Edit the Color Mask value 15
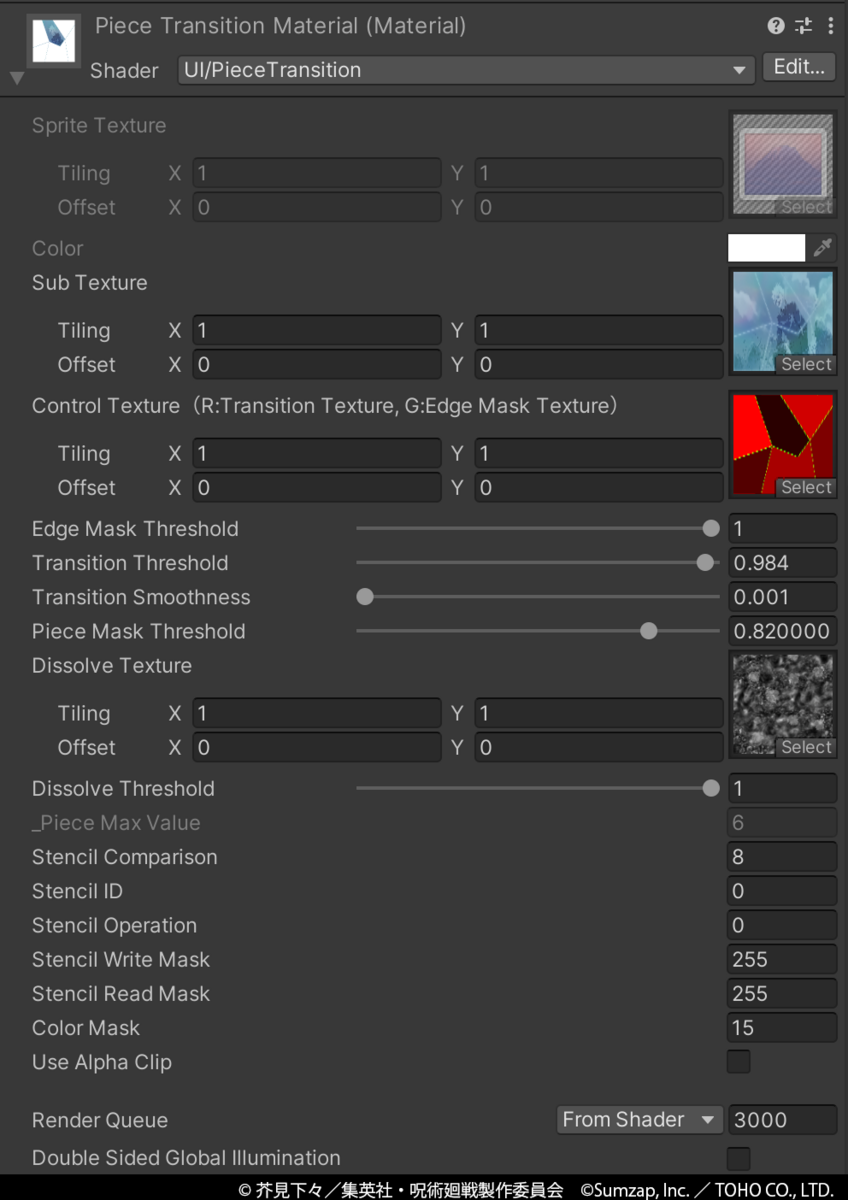Image resolution: width=848 pixels, height=1200 pixels. (782, 1028)
